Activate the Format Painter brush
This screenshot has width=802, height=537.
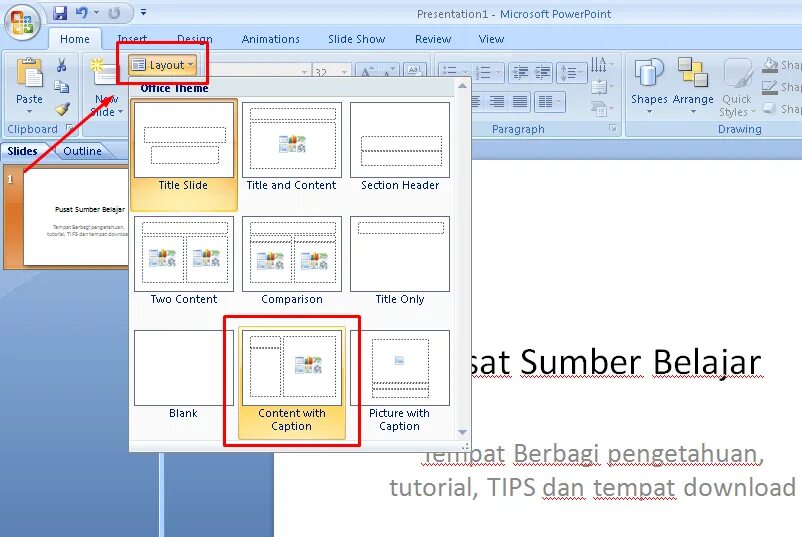[62, 108]
